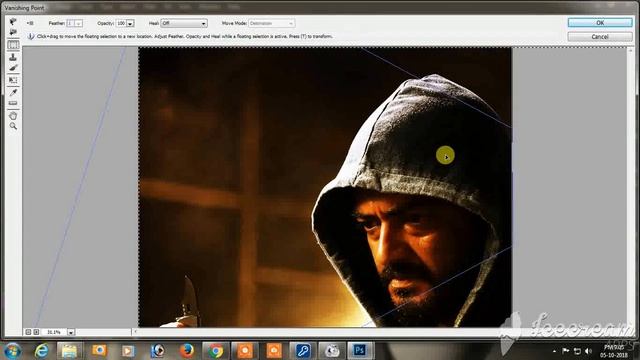Select the Zoom magnifier tool
This screenshot has height=360, width=640.
point(13,127)
